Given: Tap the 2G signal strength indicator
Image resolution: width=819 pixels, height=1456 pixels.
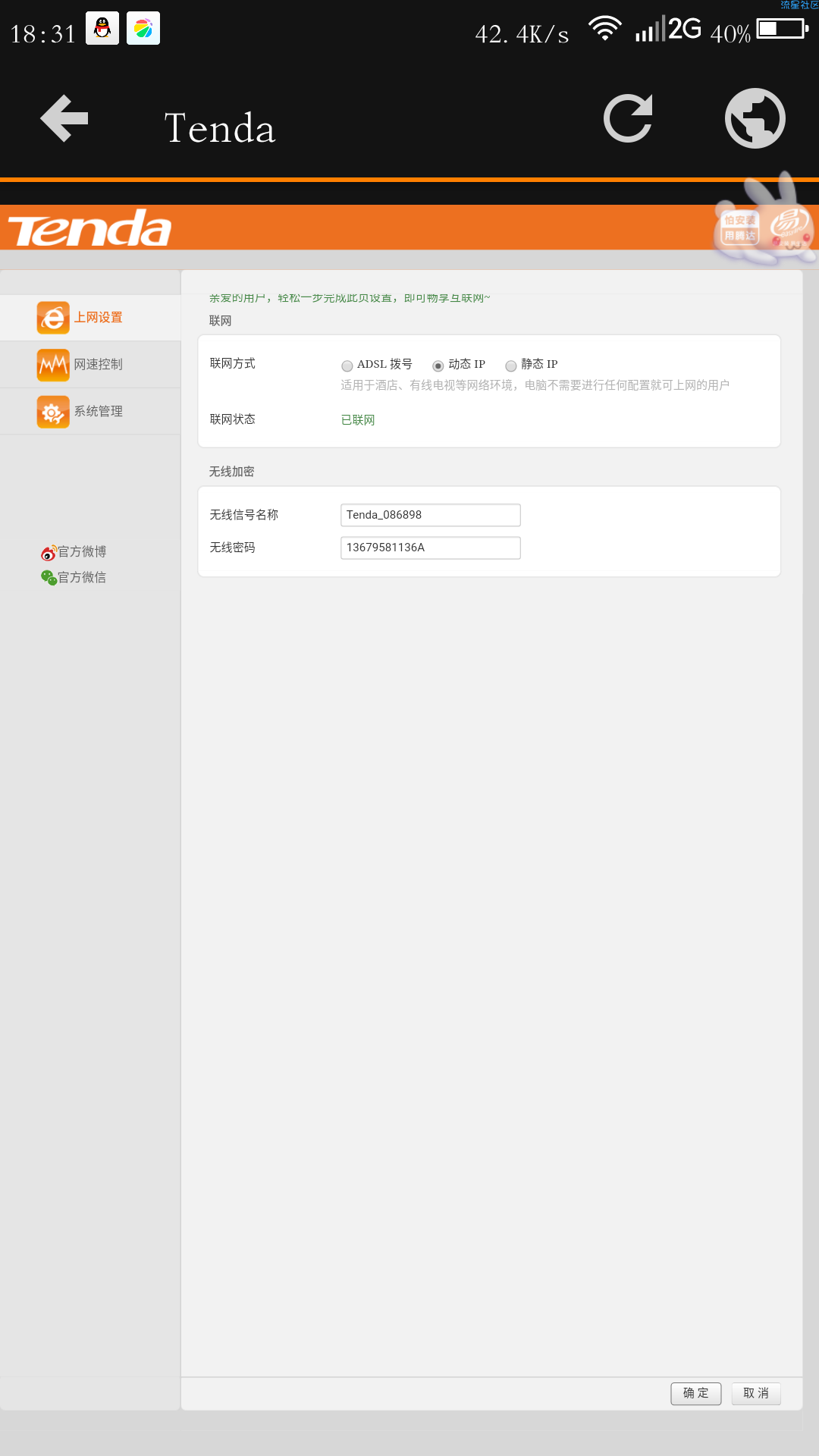Looking at the screenshot, I should pyautogui.click(x=668, y=29).
